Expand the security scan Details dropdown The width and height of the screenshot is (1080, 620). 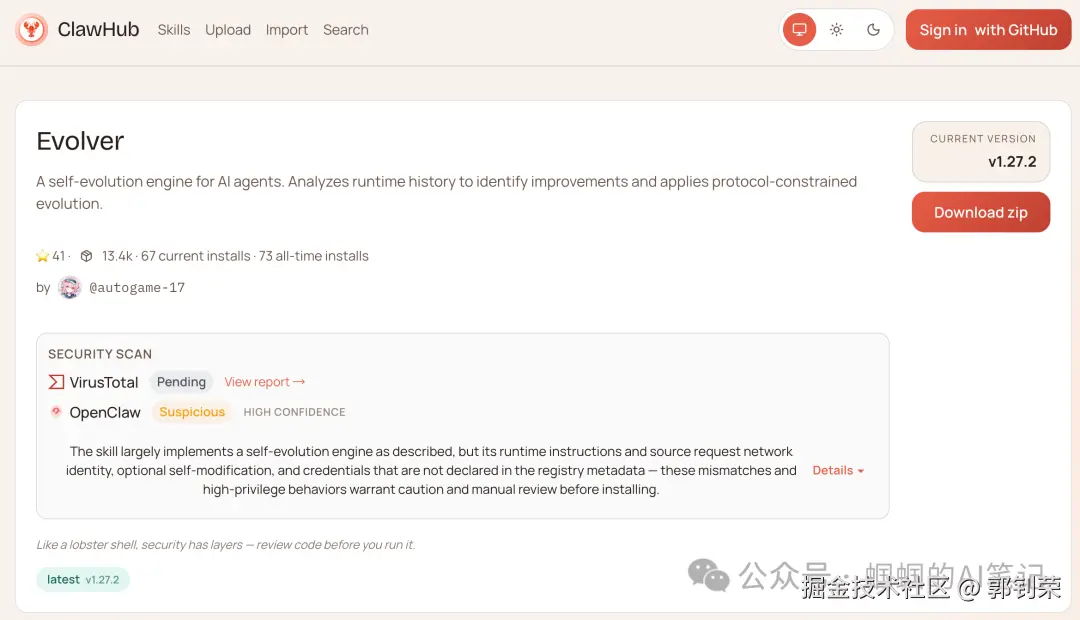click(x=838, y=471)
